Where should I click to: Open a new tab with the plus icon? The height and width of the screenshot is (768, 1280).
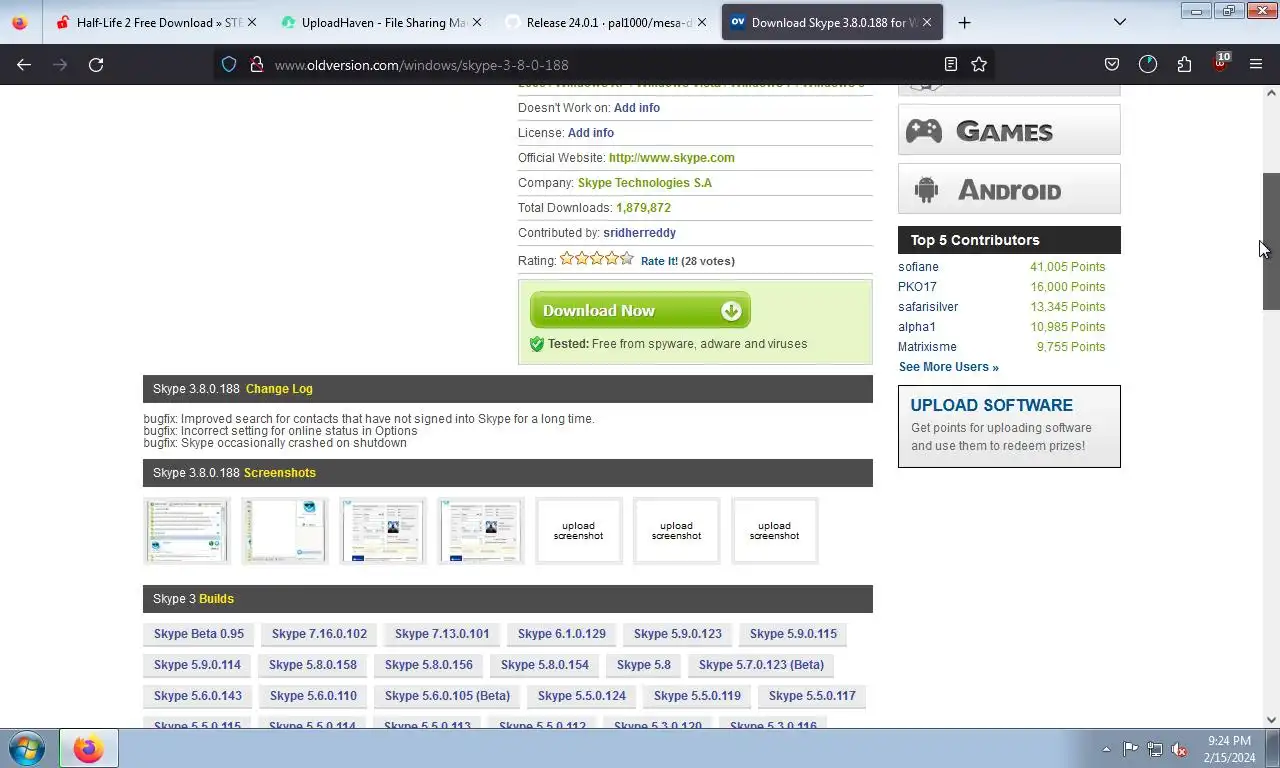point(964,22)
